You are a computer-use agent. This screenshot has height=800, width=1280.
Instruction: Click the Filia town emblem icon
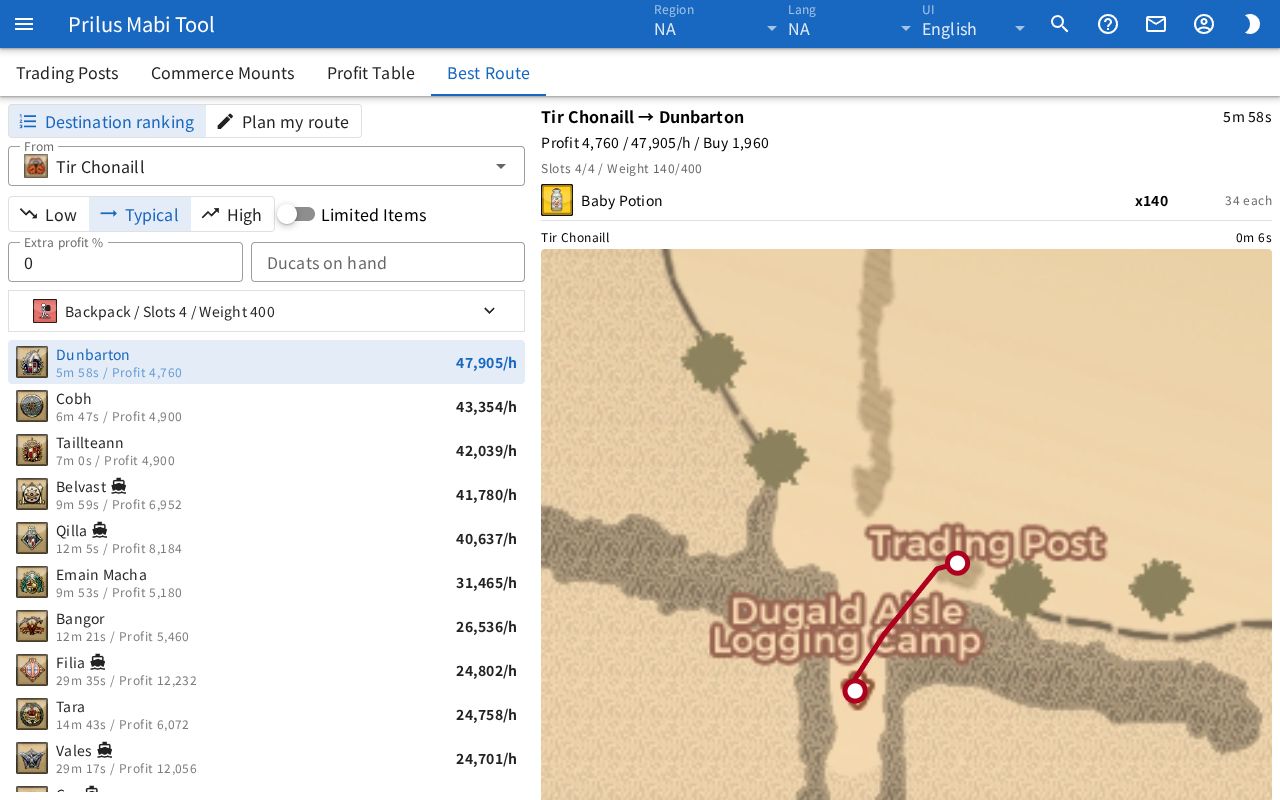pos(32,670)
